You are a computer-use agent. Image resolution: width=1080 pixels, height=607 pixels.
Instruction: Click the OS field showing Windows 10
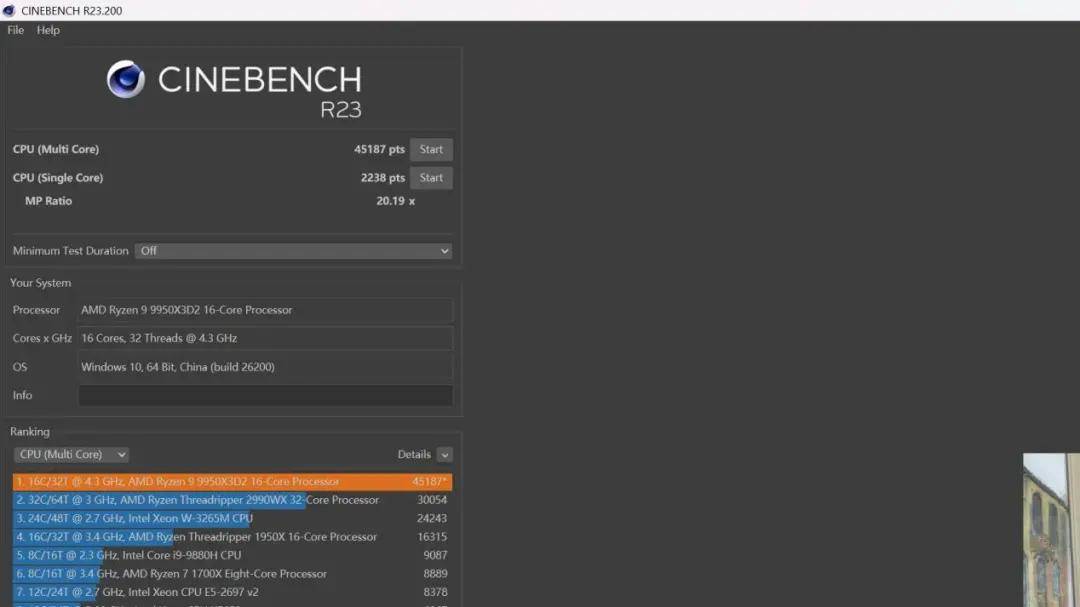pos(265,367)
